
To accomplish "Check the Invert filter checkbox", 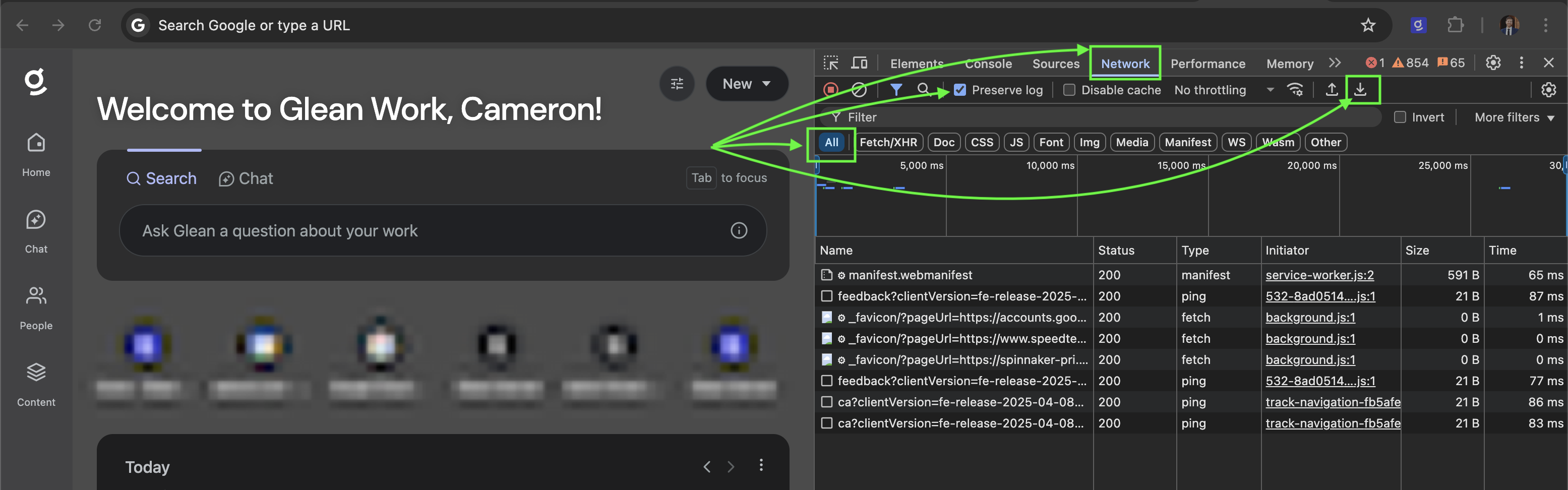I will pyautogui.click(x=1400, y=117).
